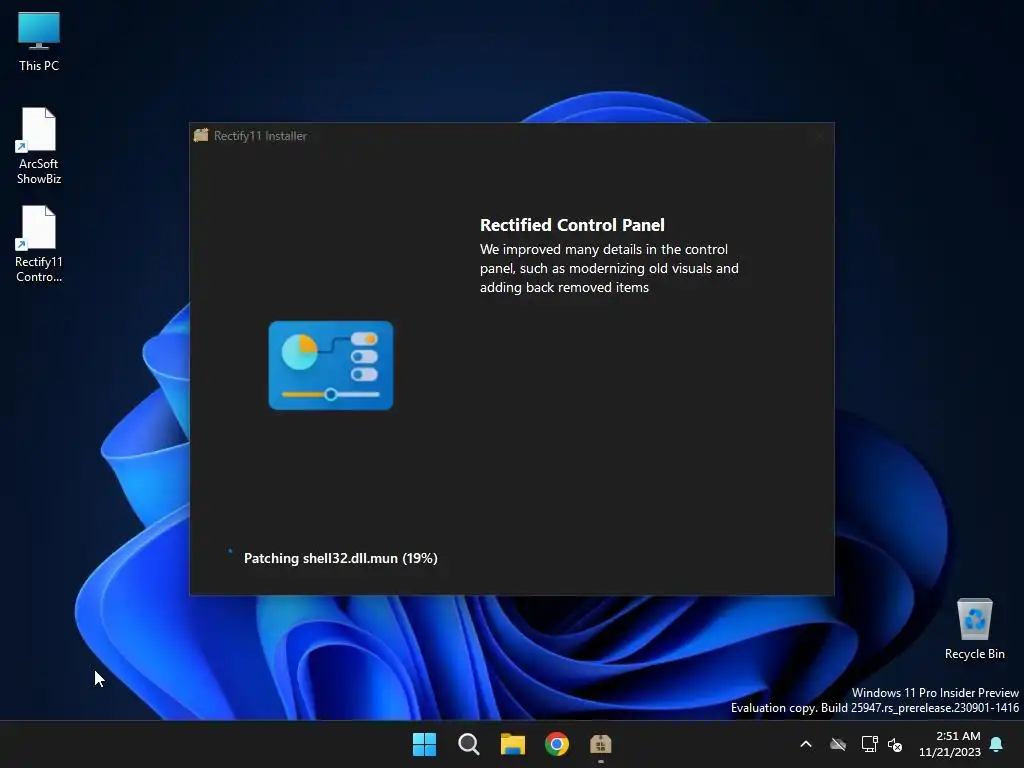Open taskbar Search
Viewport: 1024px width, 768px height.
468,744
